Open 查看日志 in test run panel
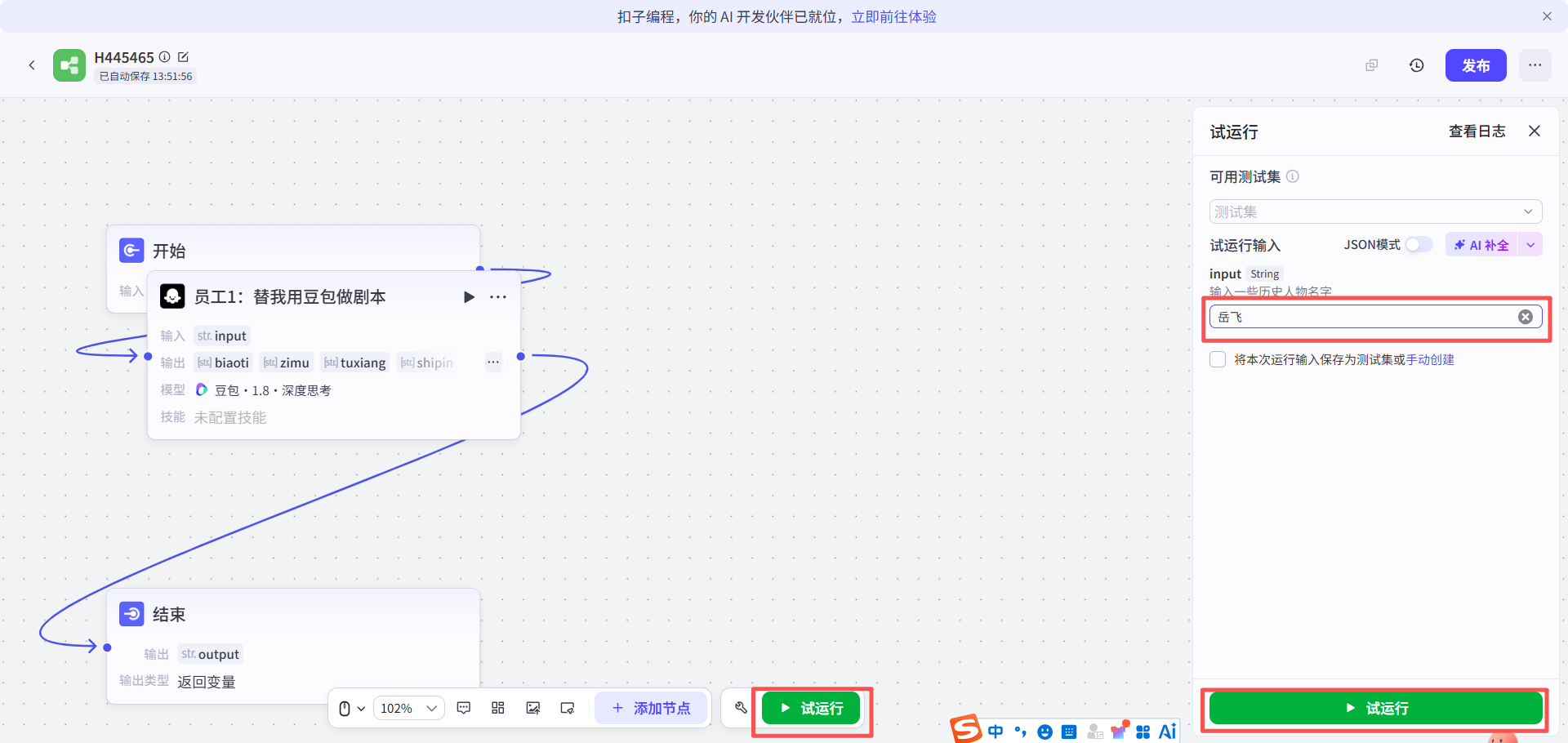 [1477, 131]
